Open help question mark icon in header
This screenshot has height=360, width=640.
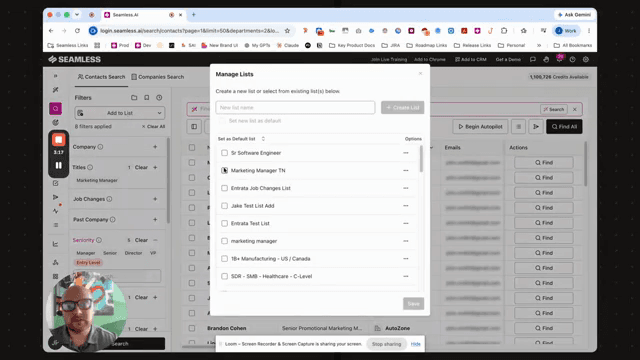pos(573,60)
